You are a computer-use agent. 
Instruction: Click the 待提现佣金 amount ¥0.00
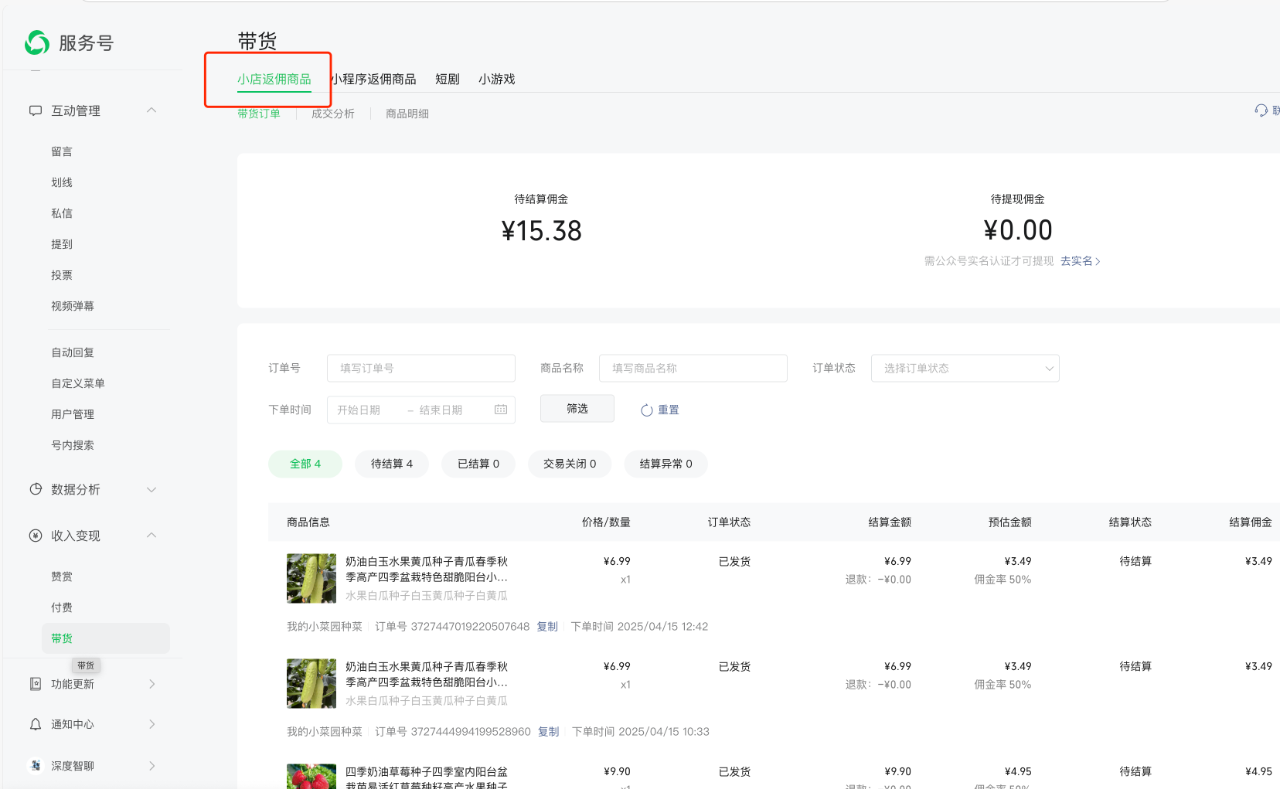[x=1018, y=231]
